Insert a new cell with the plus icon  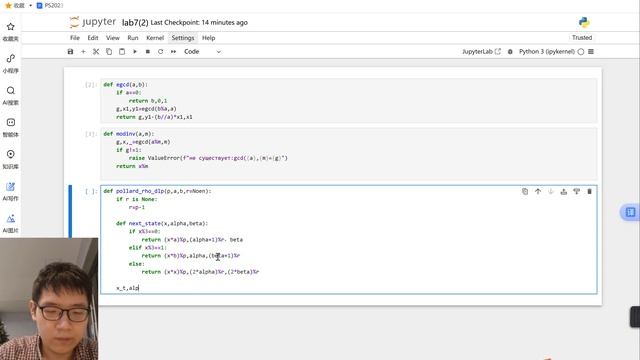tap(83, 51)
